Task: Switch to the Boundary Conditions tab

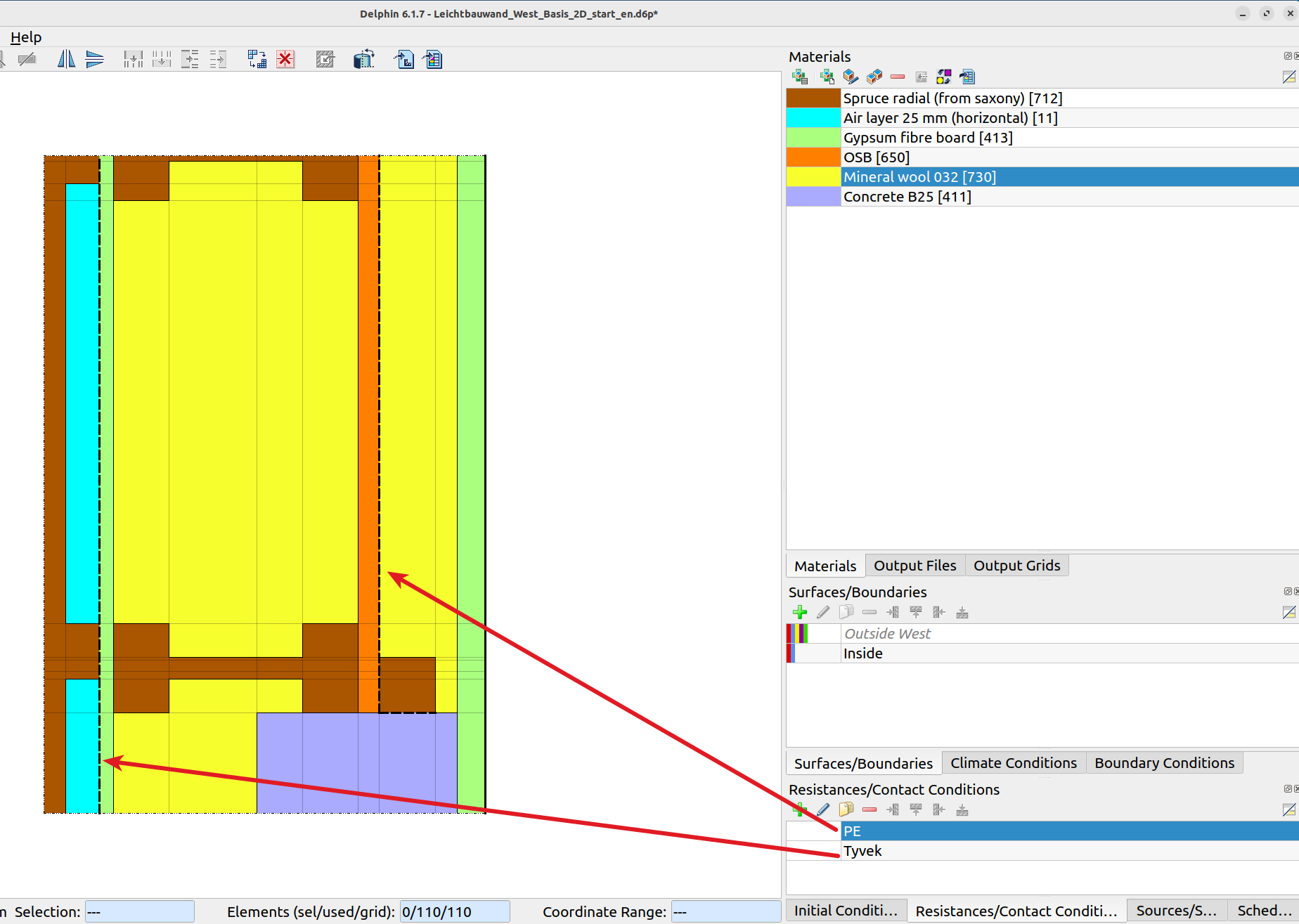Action: tap(1164, 763)
